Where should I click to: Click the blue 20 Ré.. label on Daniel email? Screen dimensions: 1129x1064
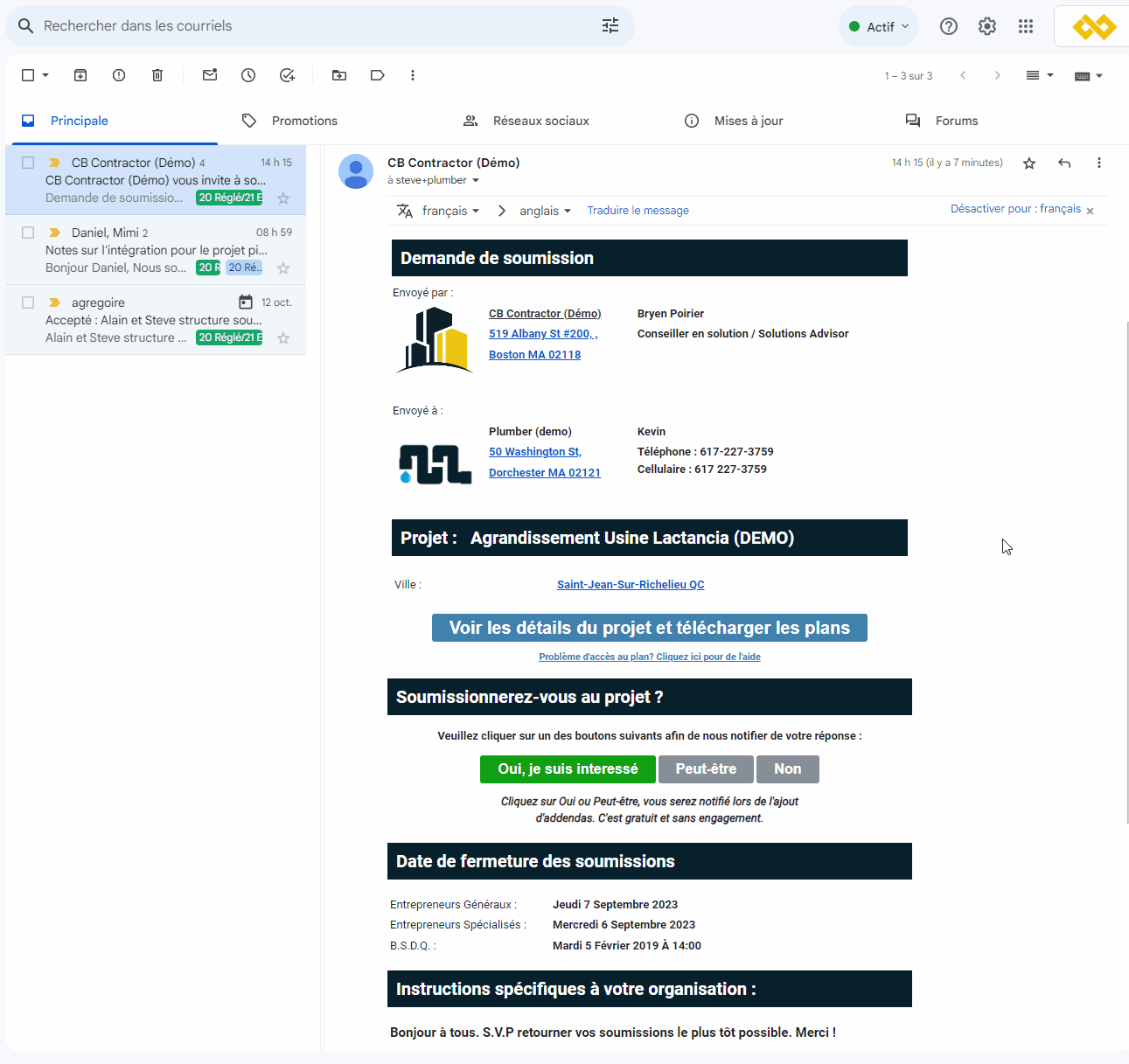click(x=245, y=268)
